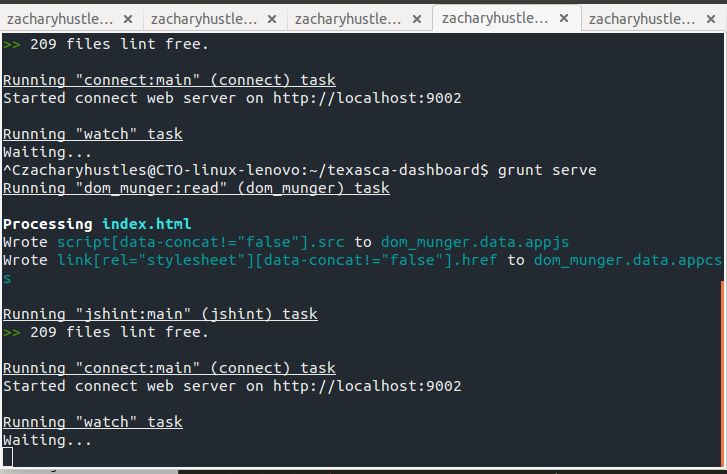This screenshot has width=727, height=474.
Task: Switch to the last zacharyhustle terminal tab
Action: coord(642,19)
